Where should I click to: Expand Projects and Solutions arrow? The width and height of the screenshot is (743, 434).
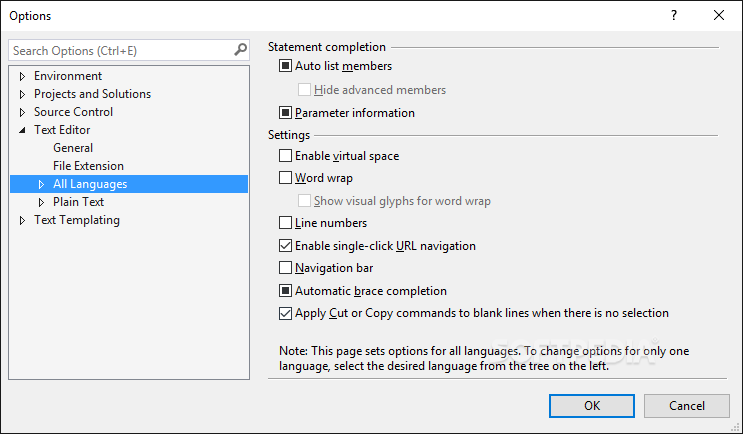22,94
